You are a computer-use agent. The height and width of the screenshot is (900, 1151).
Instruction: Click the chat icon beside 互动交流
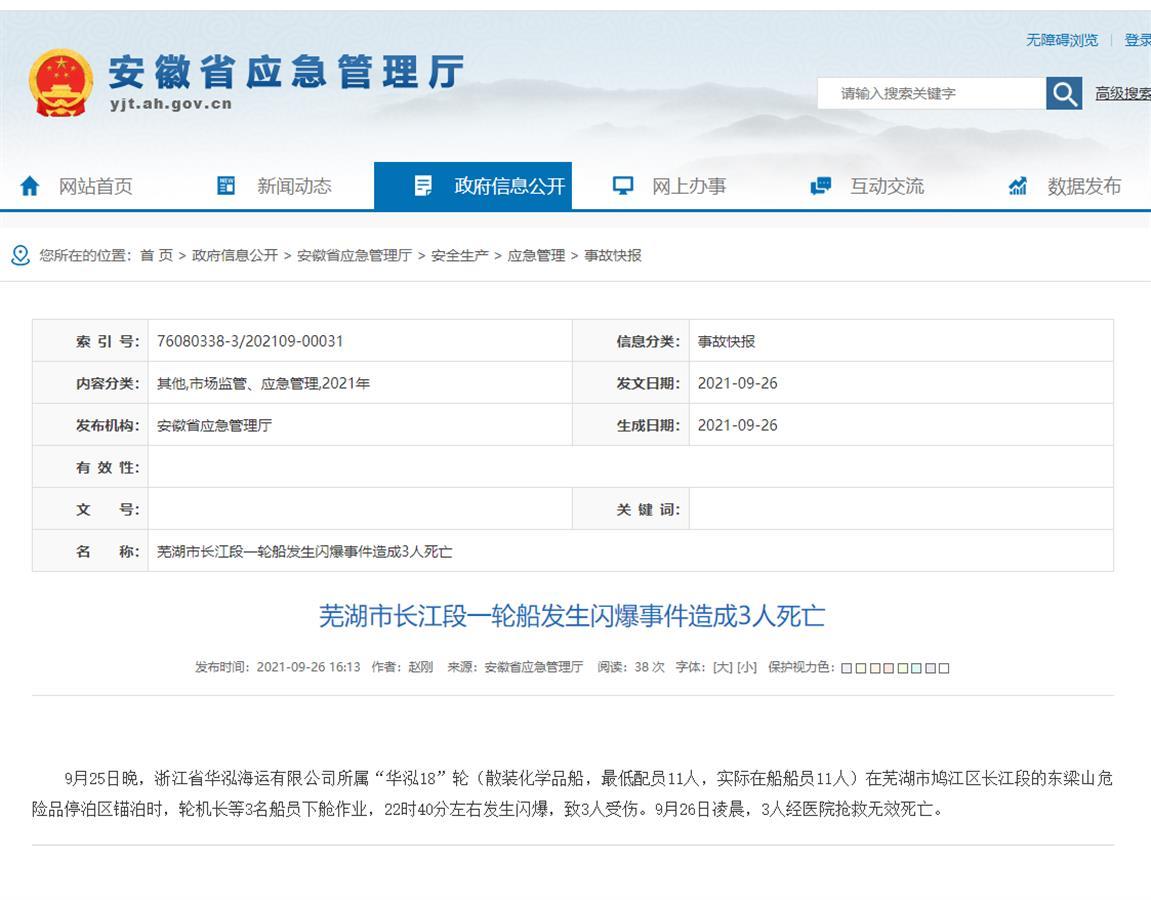(x=821, y=186)
